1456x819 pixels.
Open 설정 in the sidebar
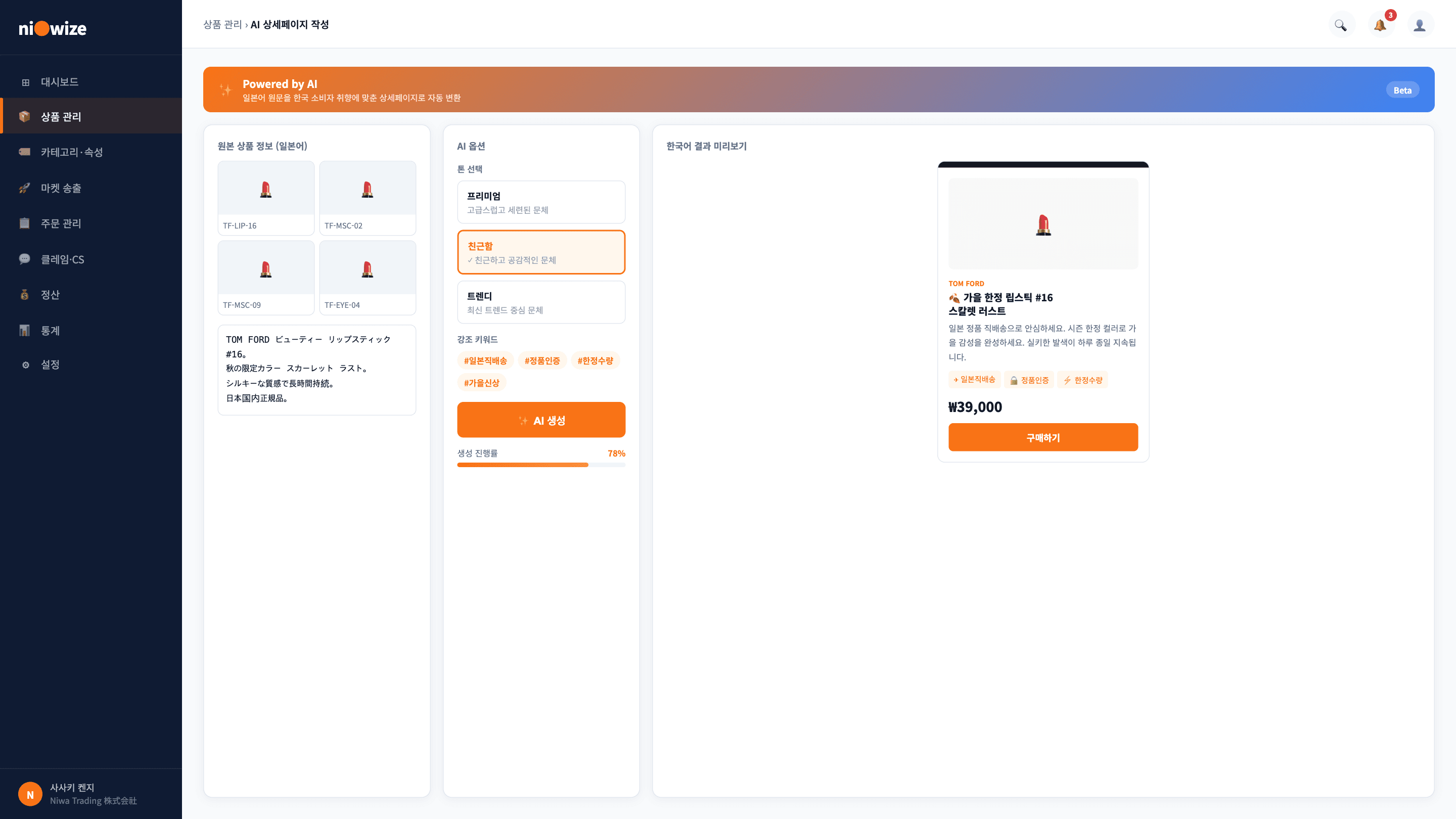(91, 365)
